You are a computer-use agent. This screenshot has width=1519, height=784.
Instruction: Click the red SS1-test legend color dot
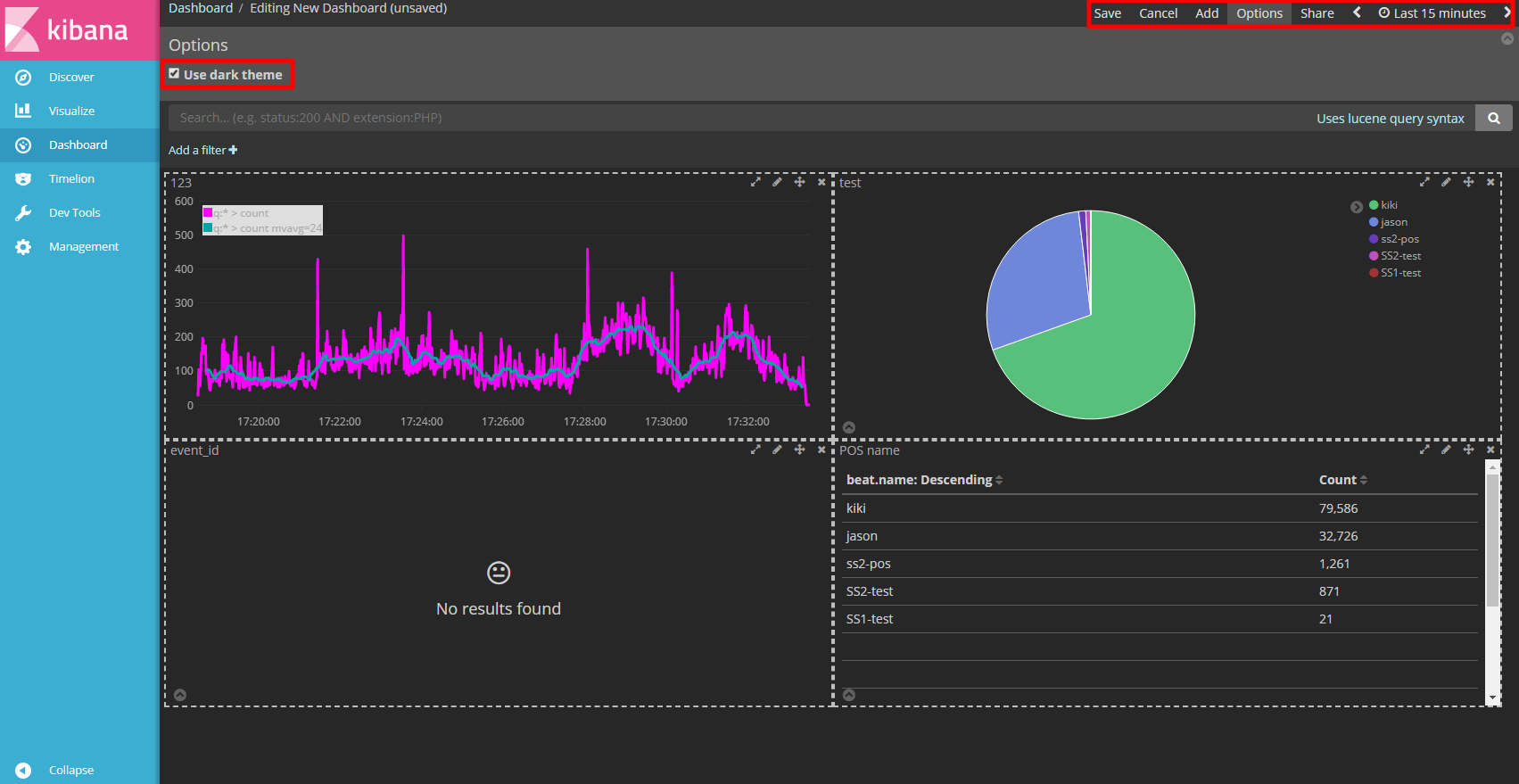(x=1374, y=273)
